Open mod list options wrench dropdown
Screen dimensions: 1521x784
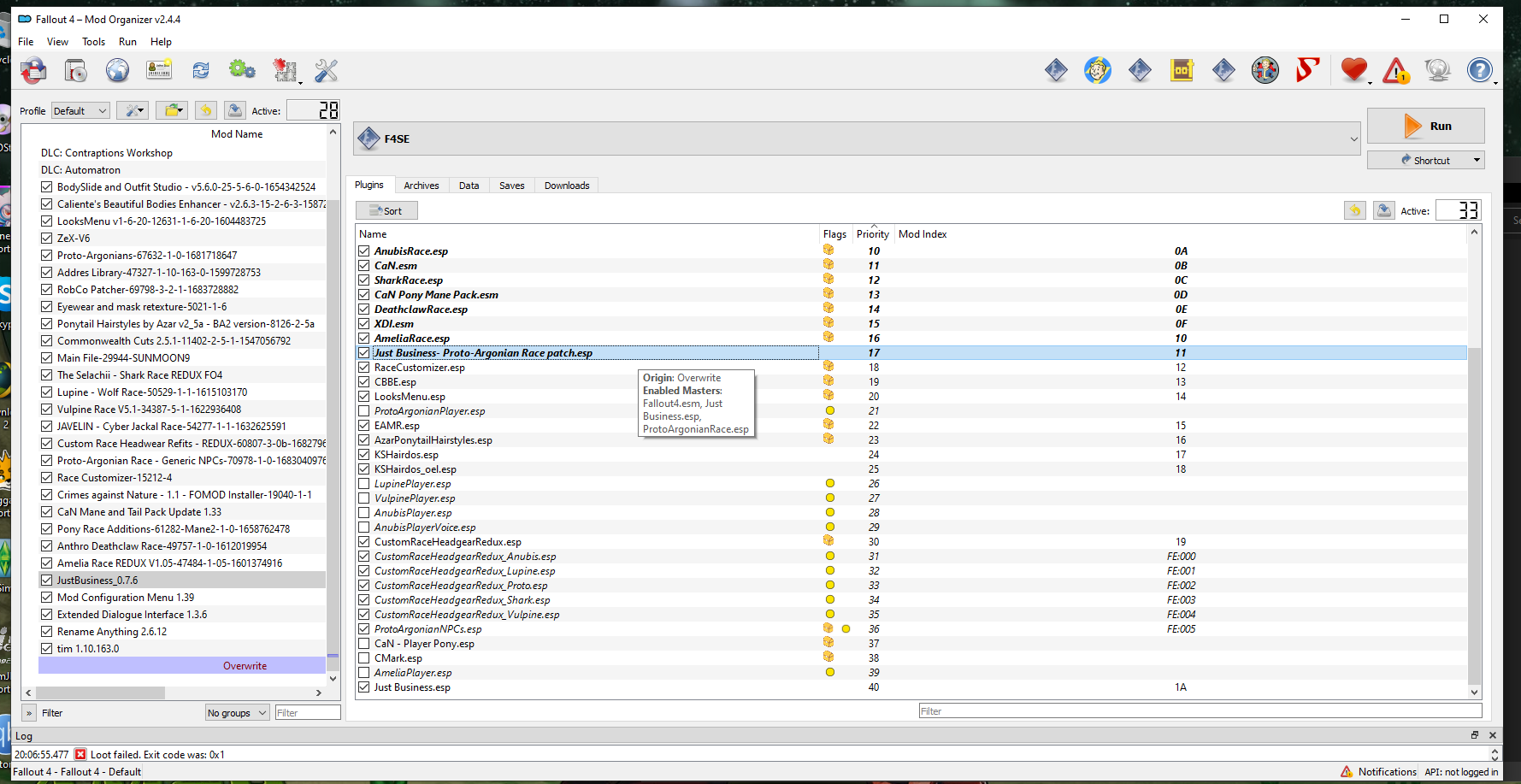point(133,110)
